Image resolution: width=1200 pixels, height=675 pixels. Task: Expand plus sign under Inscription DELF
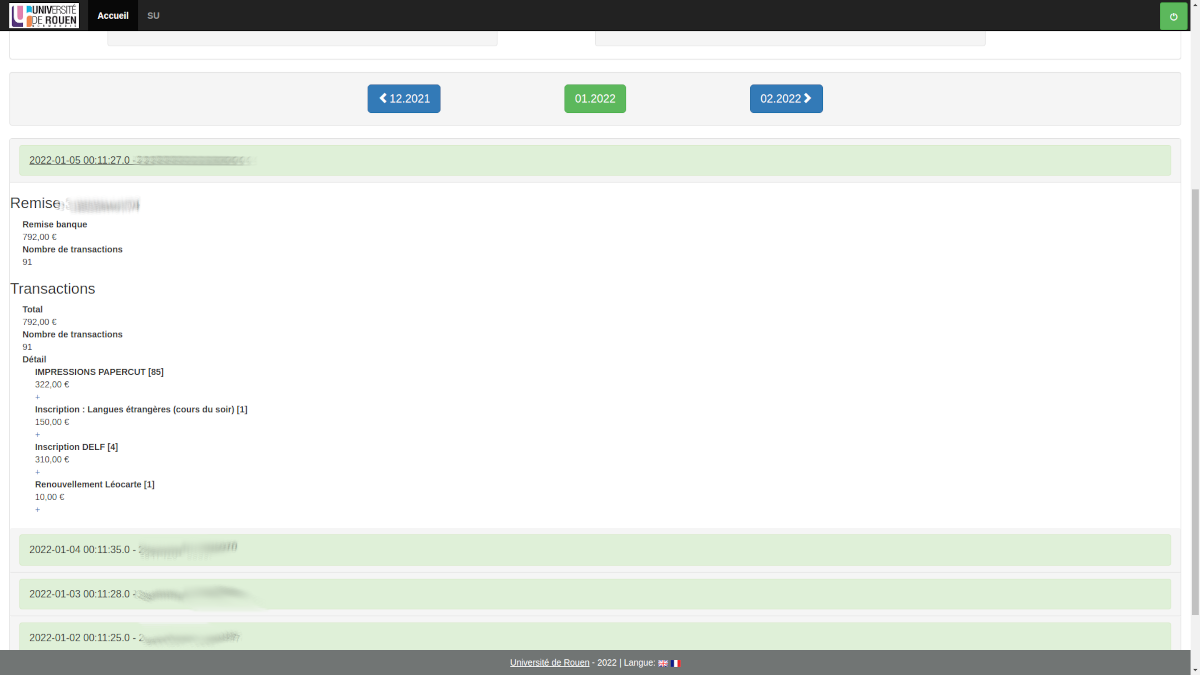point(38,472)
